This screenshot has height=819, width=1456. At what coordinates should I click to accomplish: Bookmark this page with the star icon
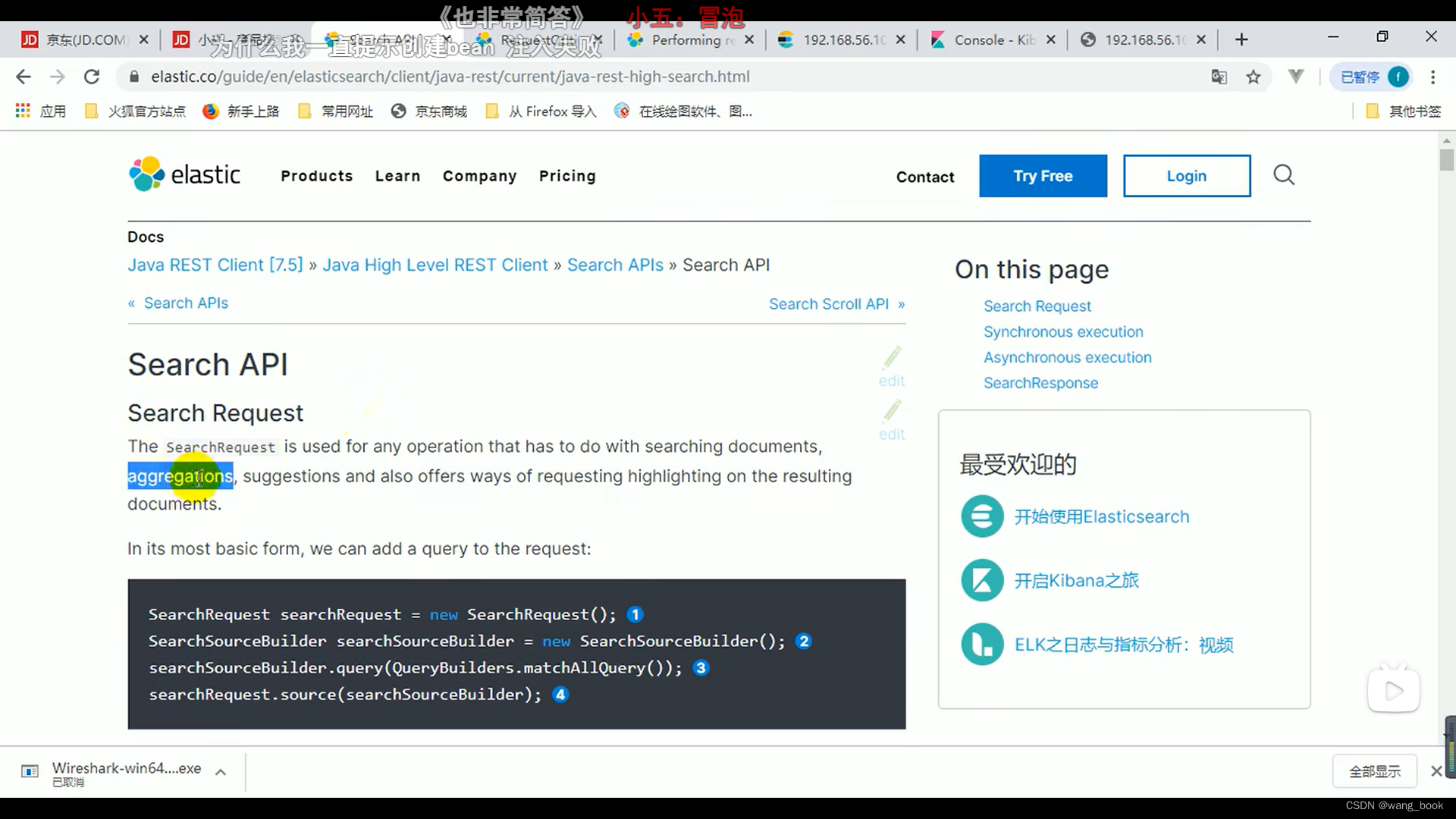(1254, 77)
